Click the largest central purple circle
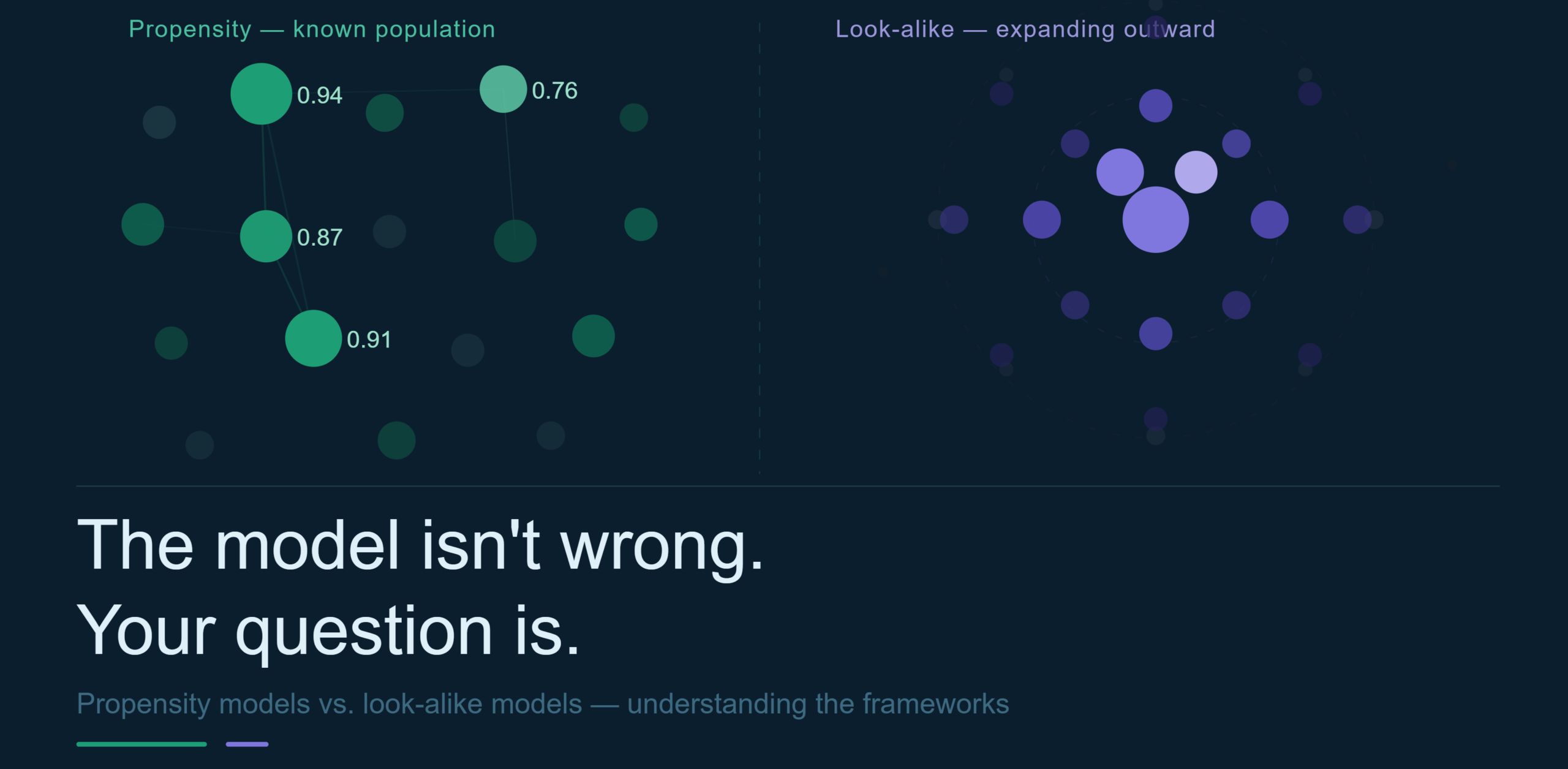 coord(1155,219)
